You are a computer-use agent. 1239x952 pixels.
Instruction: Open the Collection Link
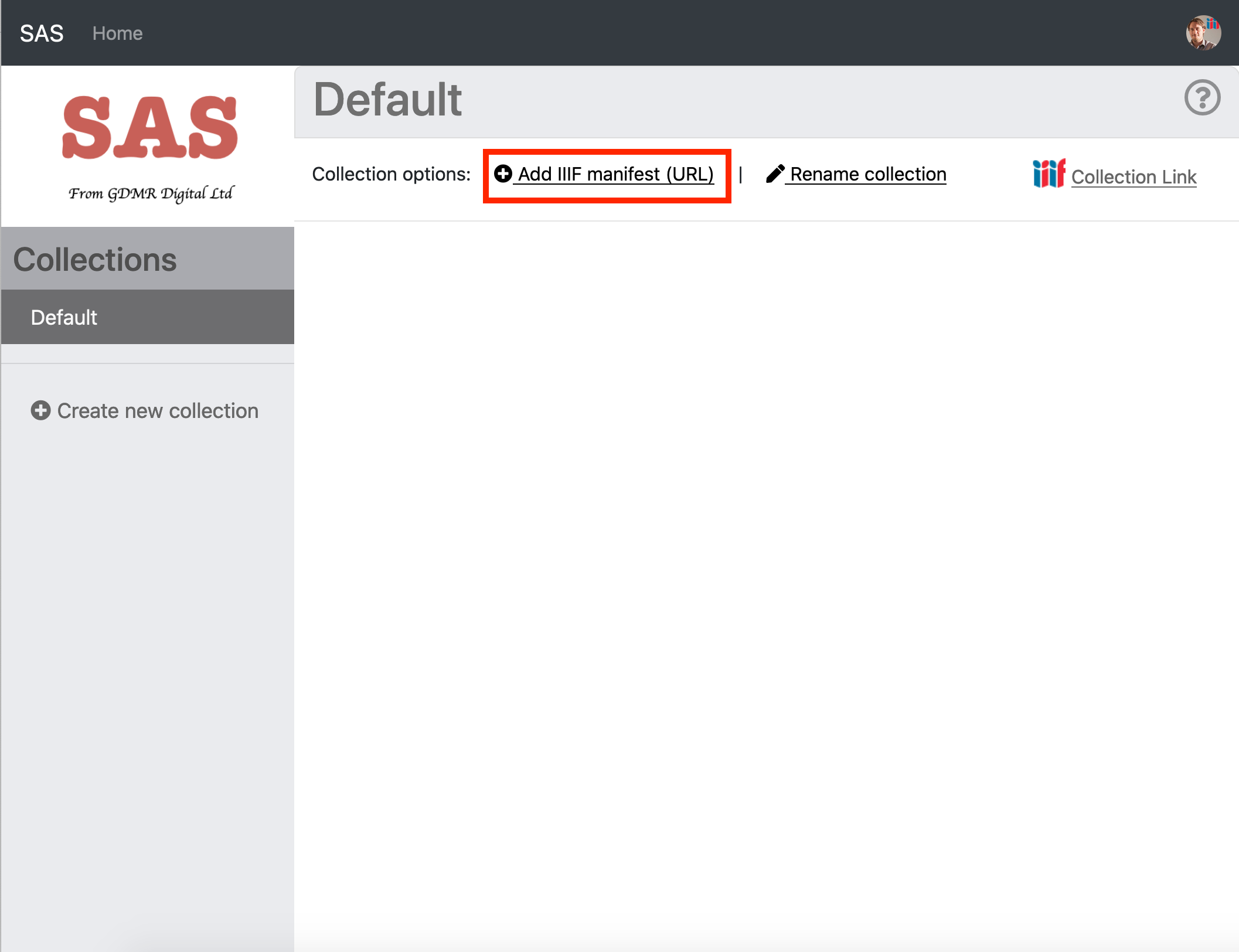coord(1134,176)
